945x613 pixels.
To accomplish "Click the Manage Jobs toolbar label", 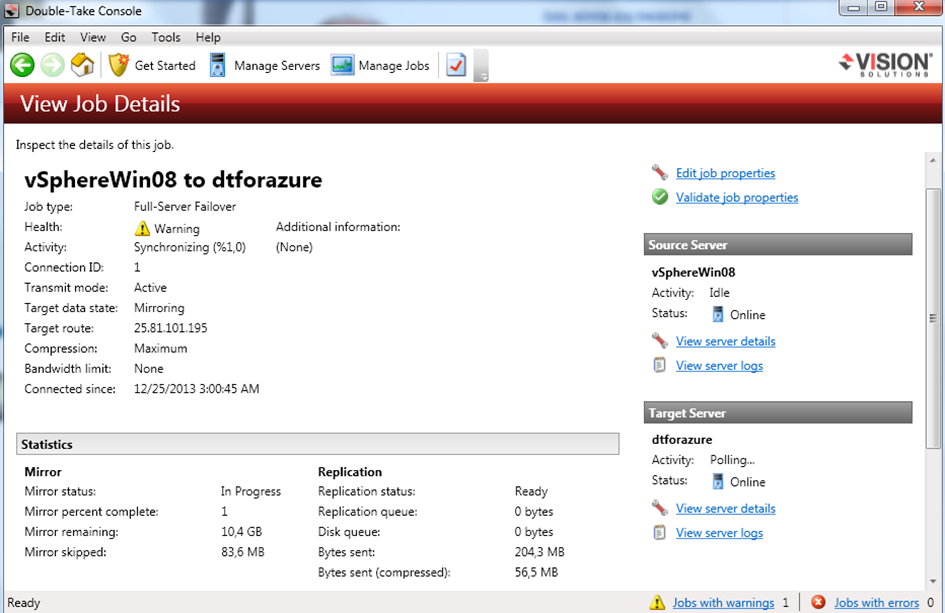I will click(394, 65).
